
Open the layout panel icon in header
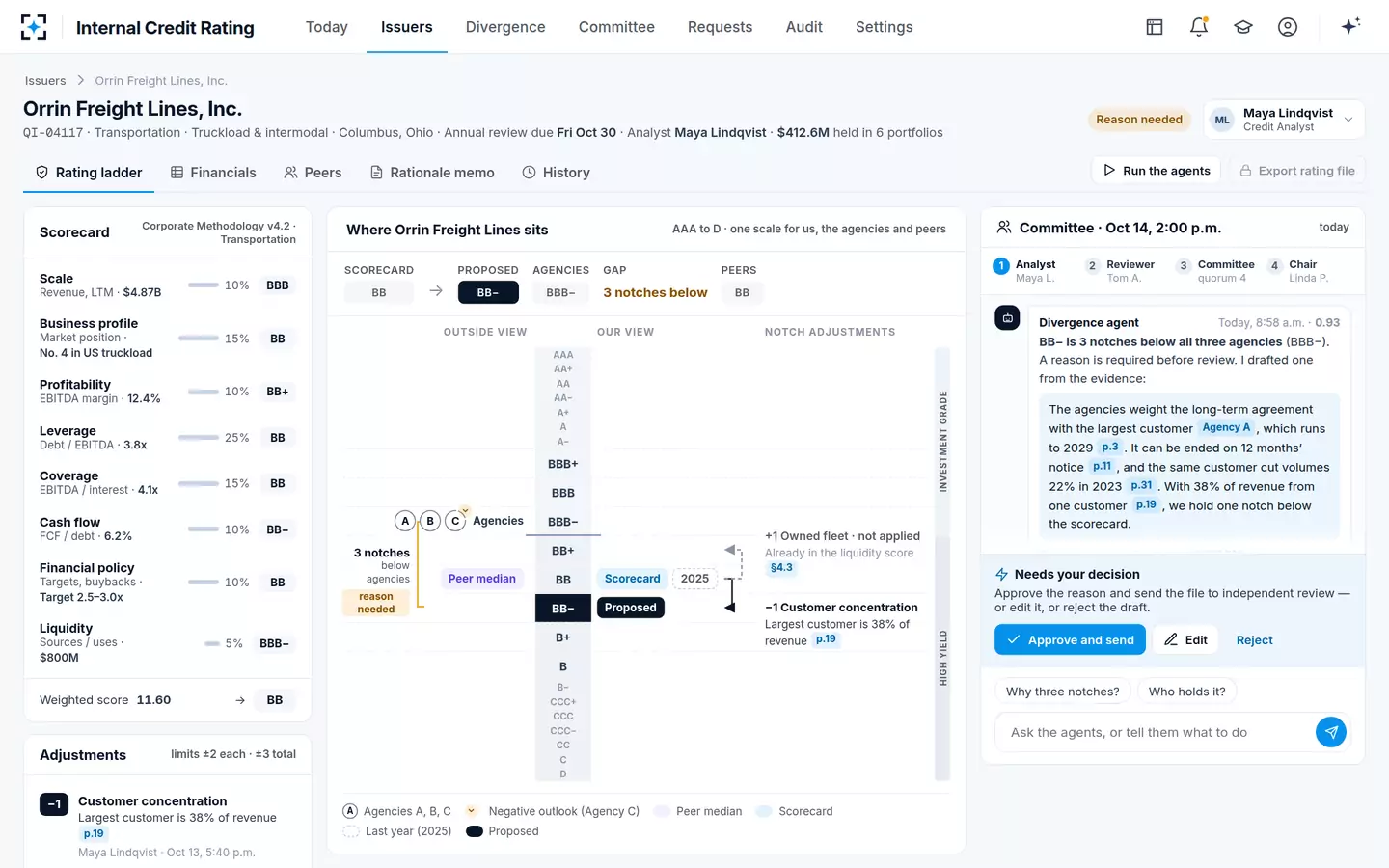pyautogui.click(x=1155, y=27)
